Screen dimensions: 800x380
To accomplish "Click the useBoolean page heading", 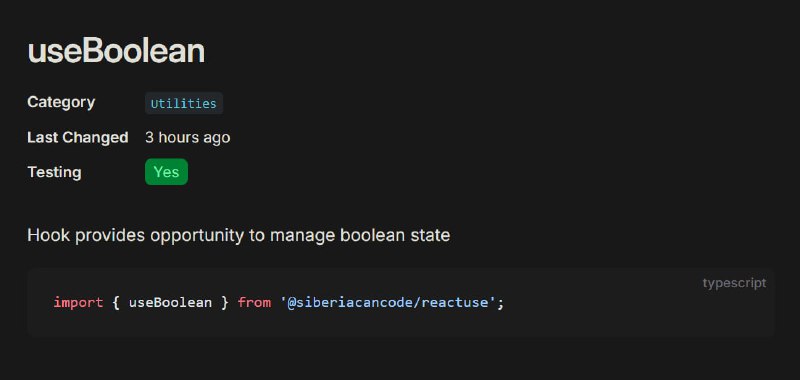I will 116,51.
